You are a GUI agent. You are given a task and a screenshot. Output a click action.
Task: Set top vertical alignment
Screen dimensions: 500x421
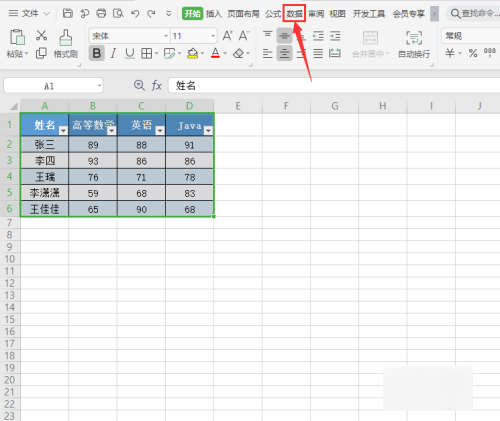click(x=268, y=35)
